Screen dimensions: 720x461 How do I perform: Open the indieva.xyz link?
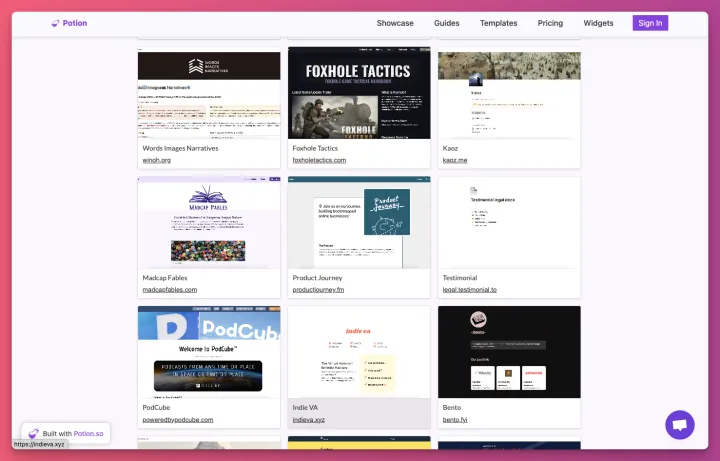(309, 420)
